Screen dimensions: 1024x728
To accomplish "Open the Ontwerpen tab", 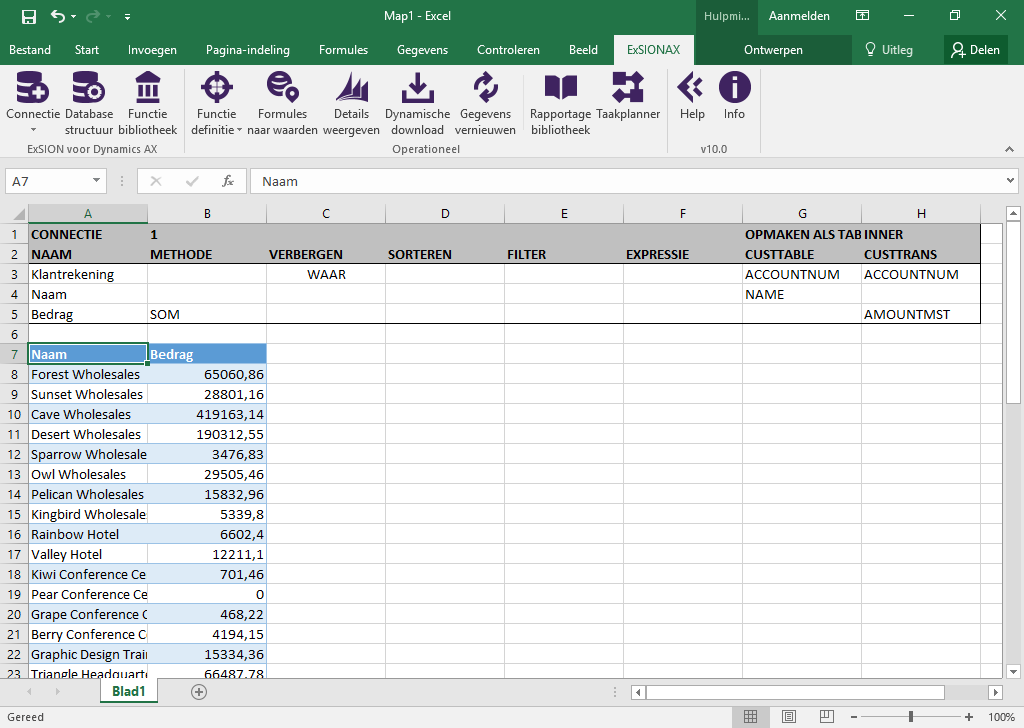I will (773, 50).
